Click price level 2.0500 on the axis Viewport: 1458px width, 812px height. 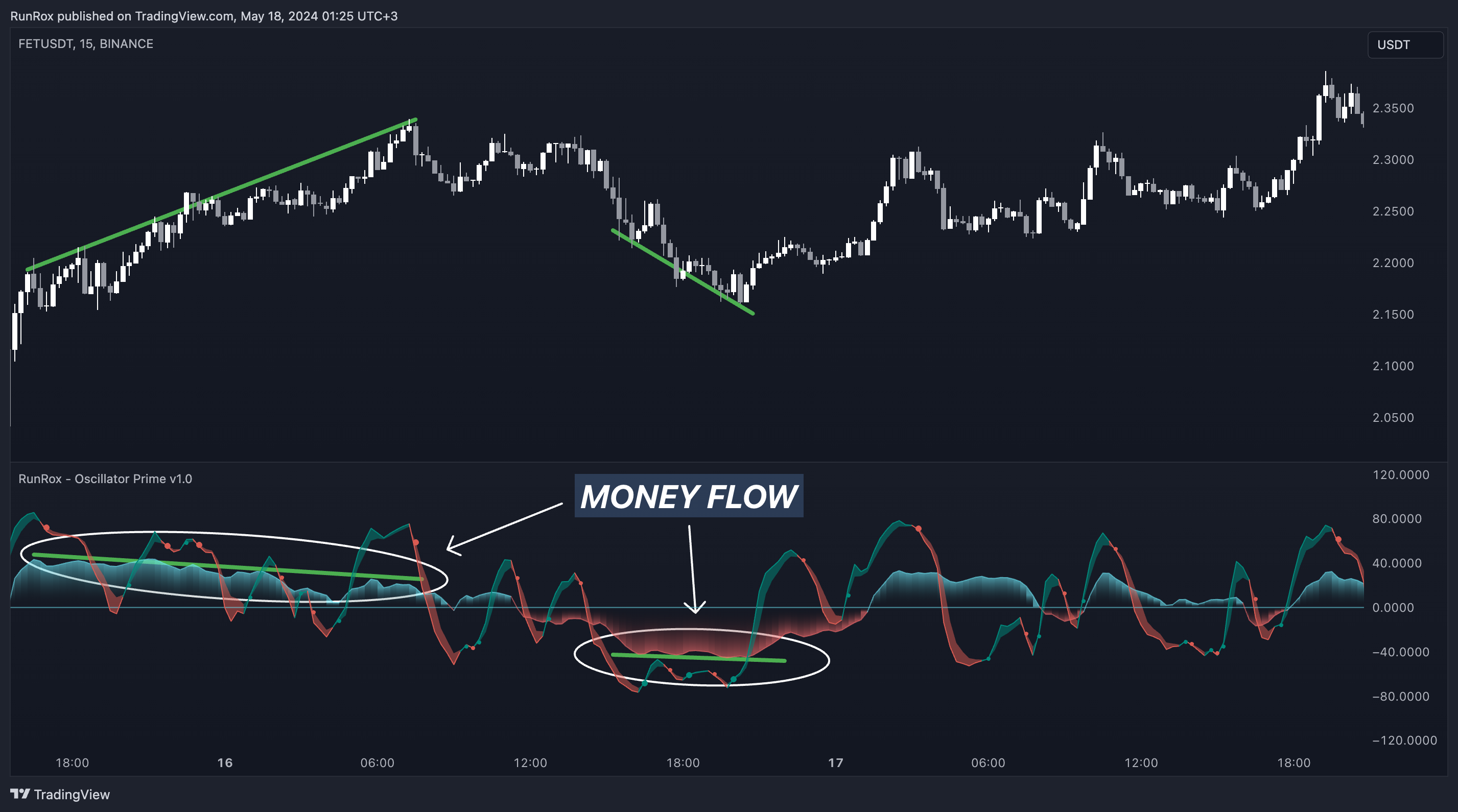pos(1393,417)
